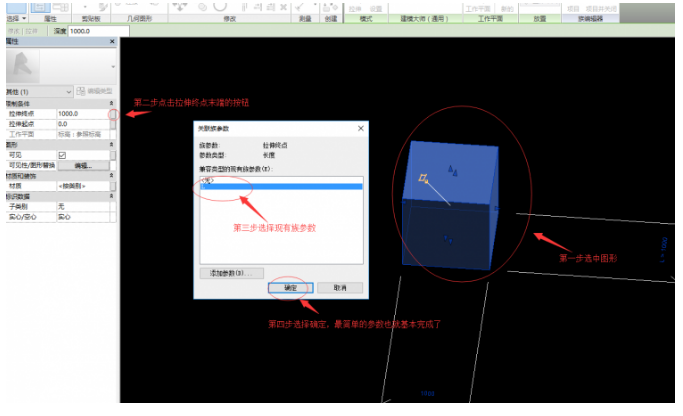Click the 子类别 value 无
Viewport: 683px width, 416px height.
click(x=83, y=206)
